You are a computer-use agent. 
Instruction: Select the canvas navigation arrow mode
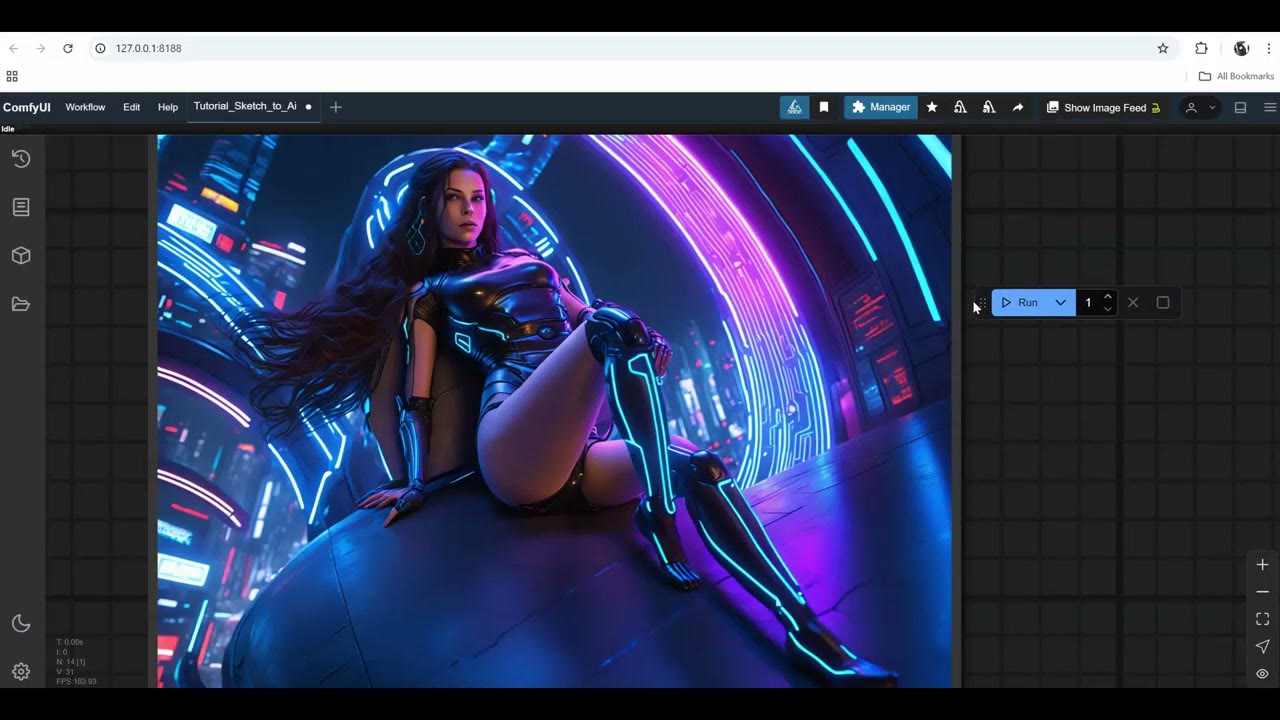1262,647
